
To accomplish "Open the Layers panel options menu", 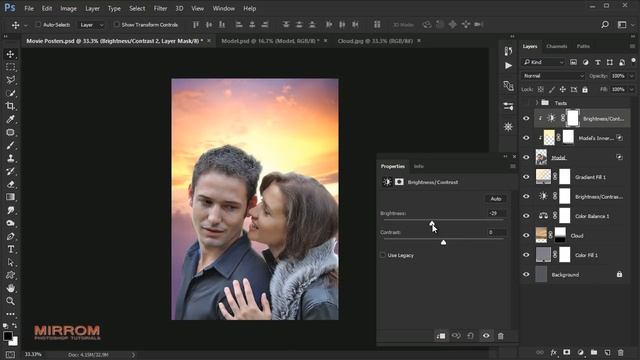I will point(632,47).
